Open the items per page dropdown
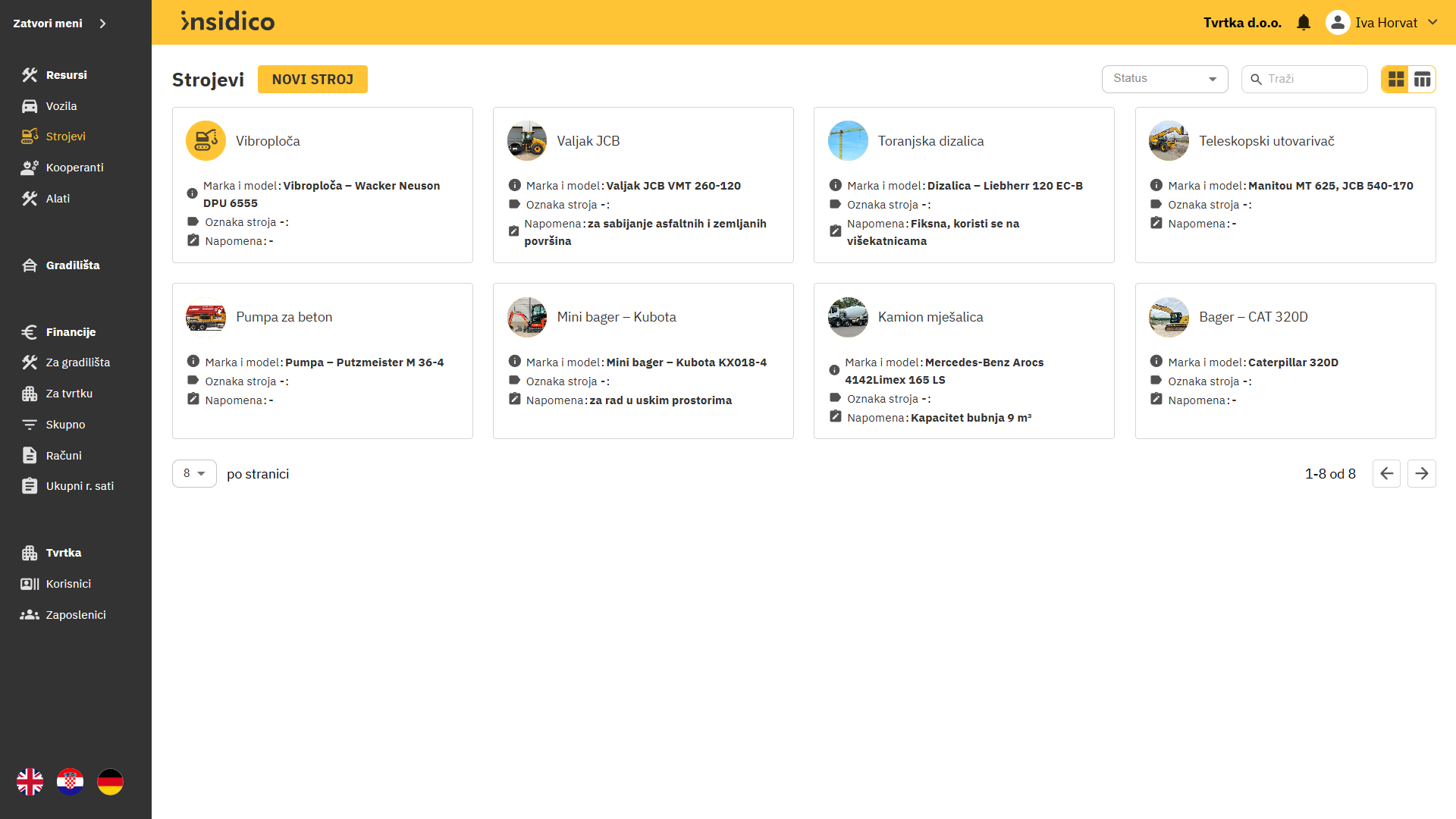Screen dimensions: 1456x819 click(194, 474)
